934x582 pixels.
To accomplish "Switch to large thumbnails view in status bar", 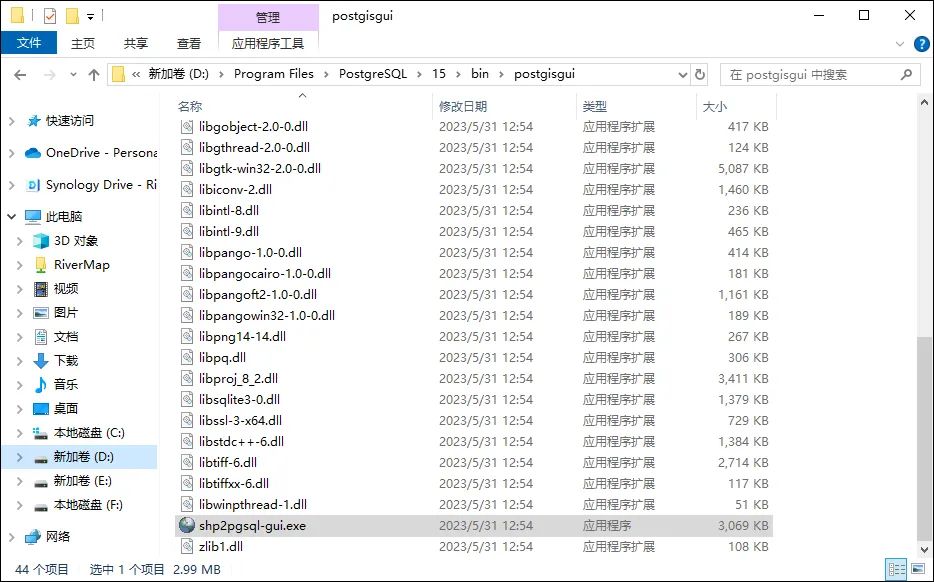I will tap(917, 568).
